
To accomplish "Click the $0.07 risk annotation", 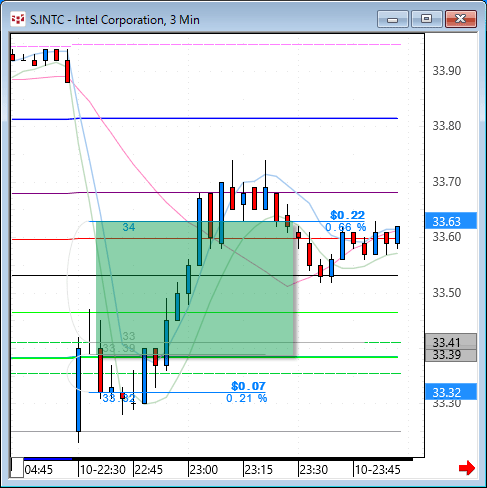I will pyautogui.click(x=248, y=386).
